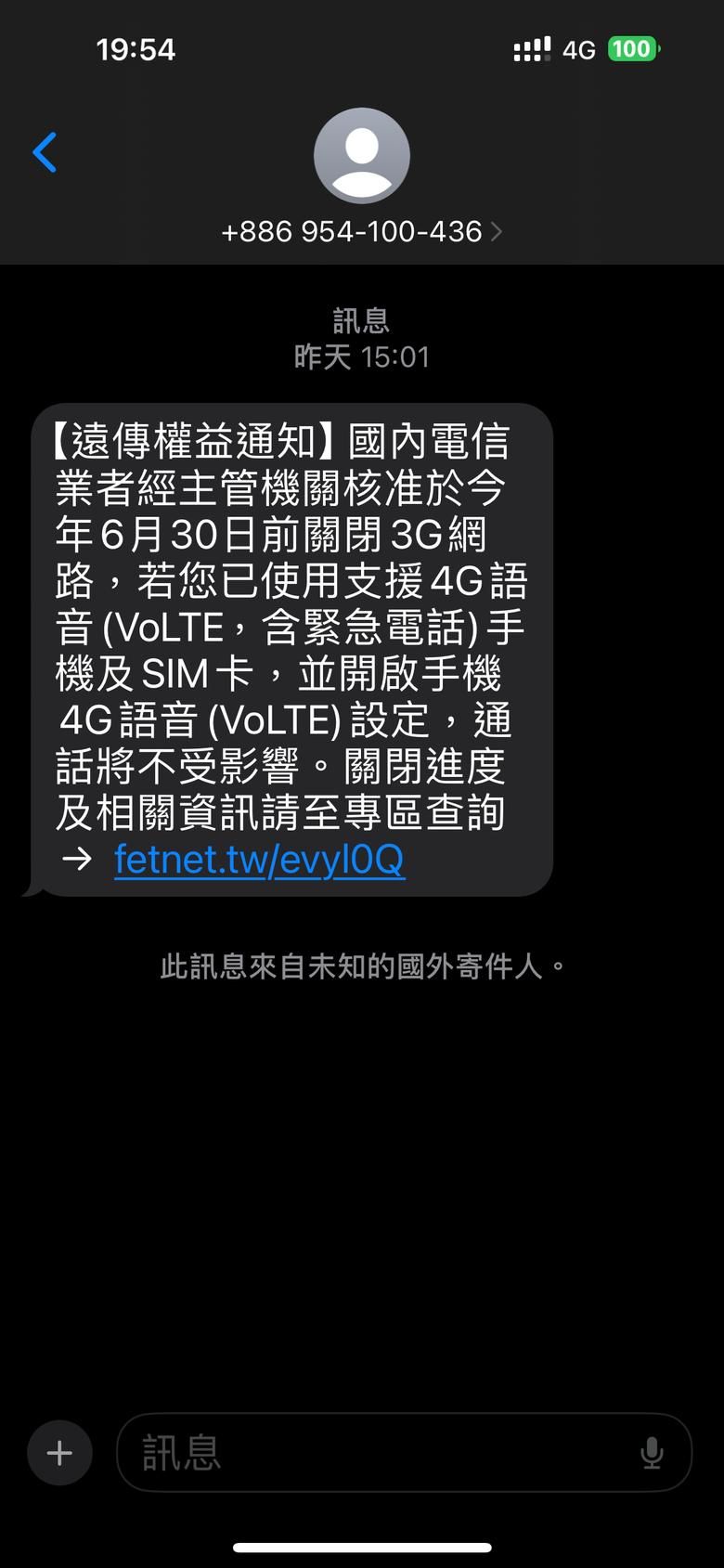Tap the plus attachments button
The width and height of the screenshot is (724, 1568).
click(59, 1453)
